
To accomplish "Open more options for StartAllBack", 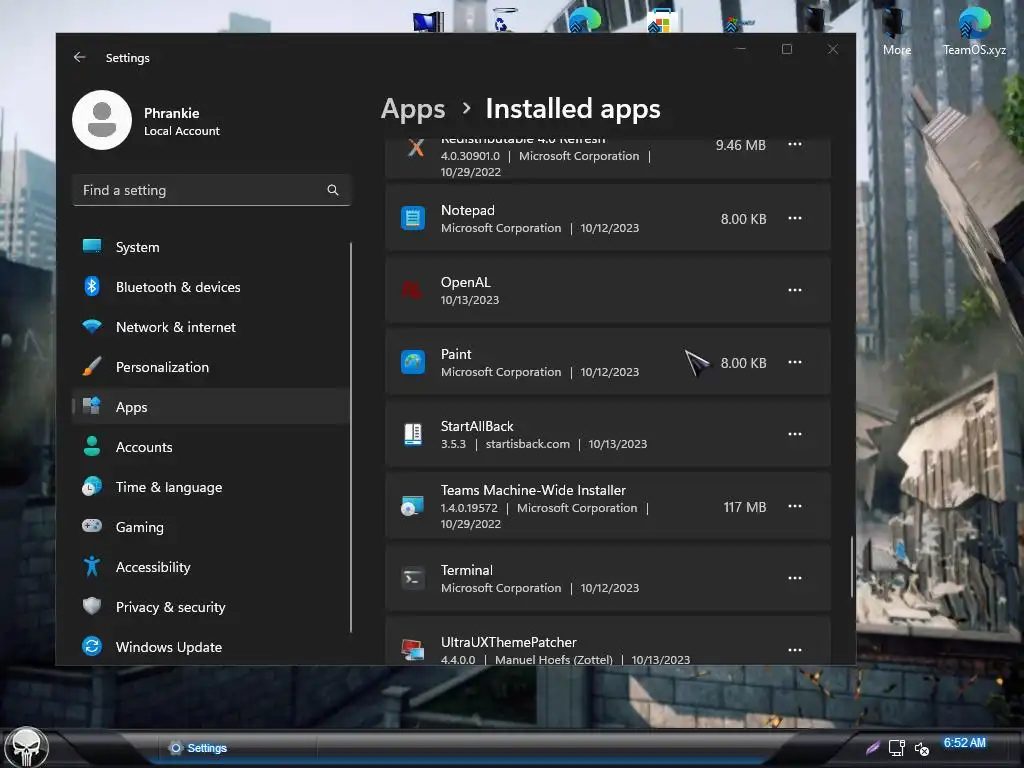I will [x=795, y=434].
